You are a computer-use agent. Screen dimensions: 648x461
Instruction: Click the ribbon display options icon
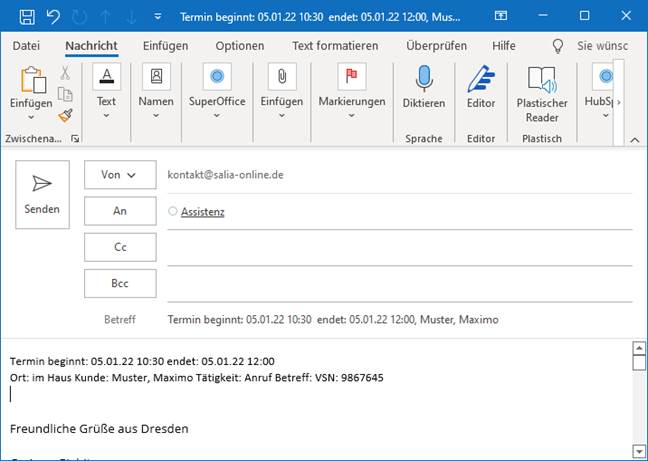pos(500,16)
